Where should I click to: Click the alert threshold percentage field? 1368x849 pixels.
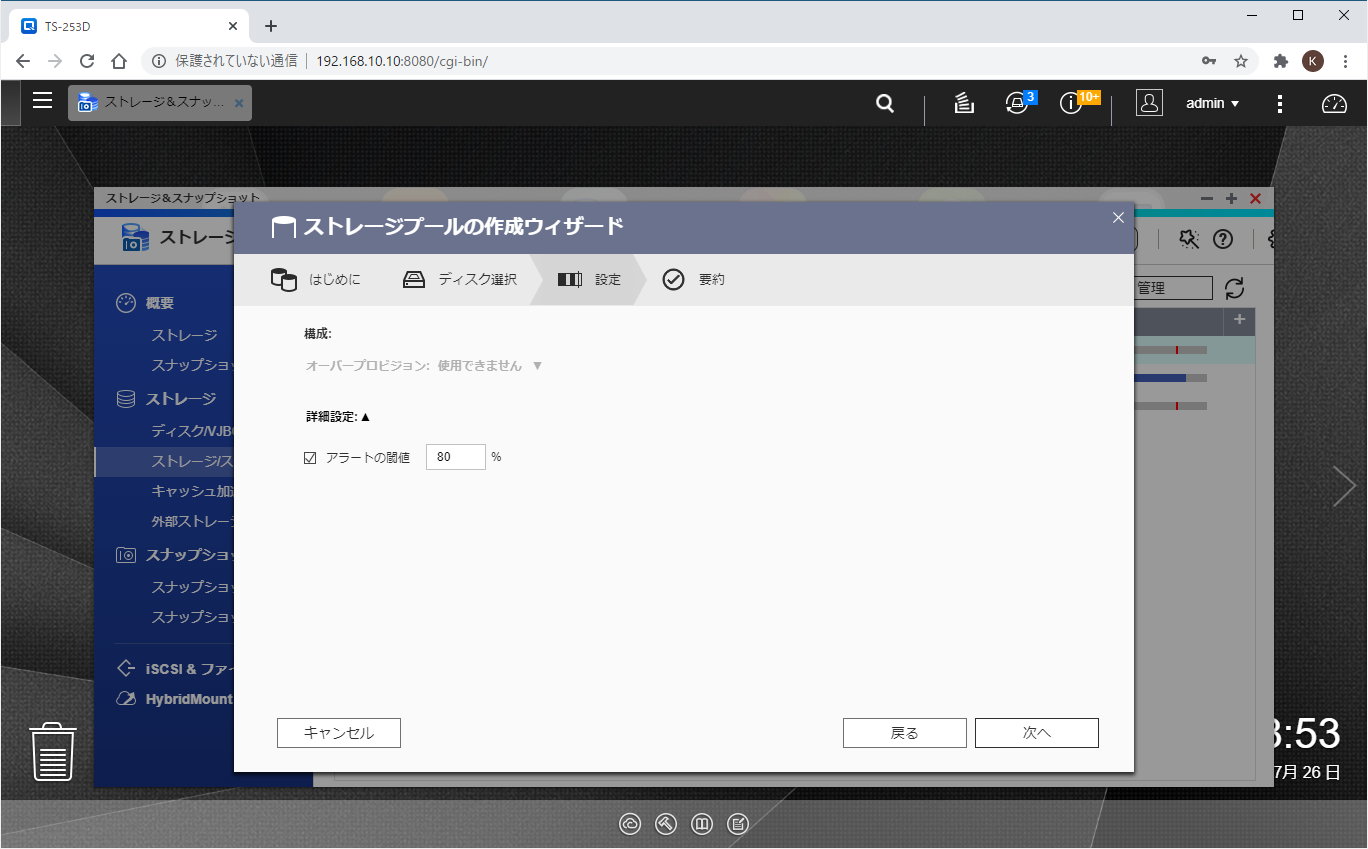[x=455, y=457]
